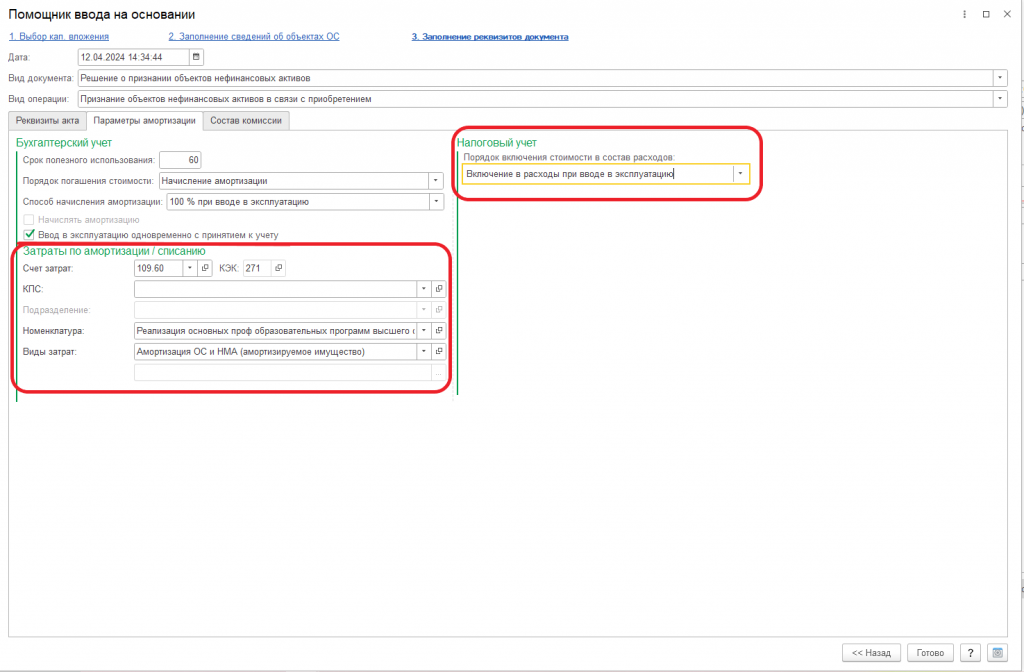Click the << Назад button
Image resolution: width=1024 pixels, height=672 pixels.
pyautogui.click(x=871, y=652)
